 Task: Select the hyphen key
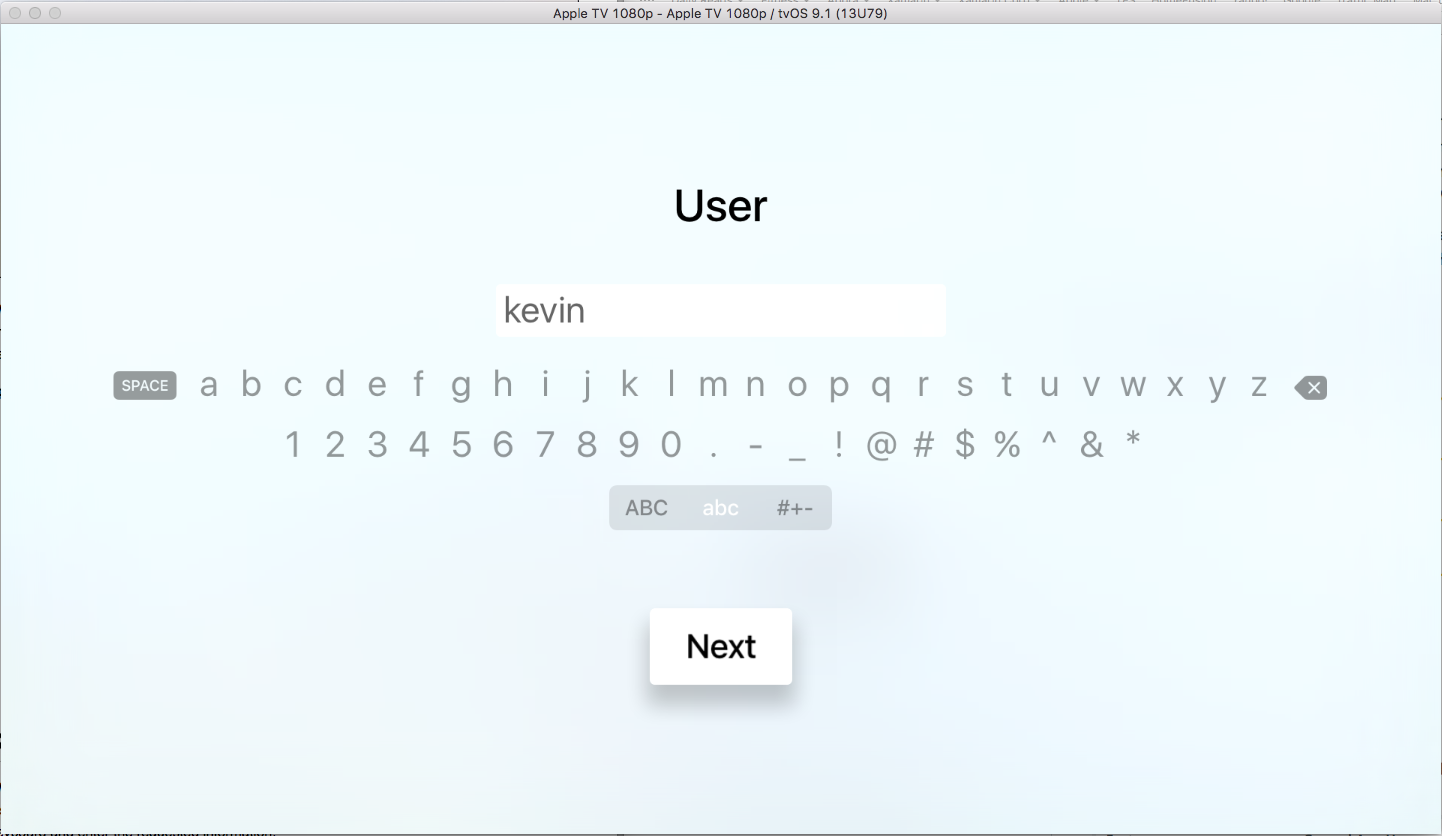(x=755, y=447)
